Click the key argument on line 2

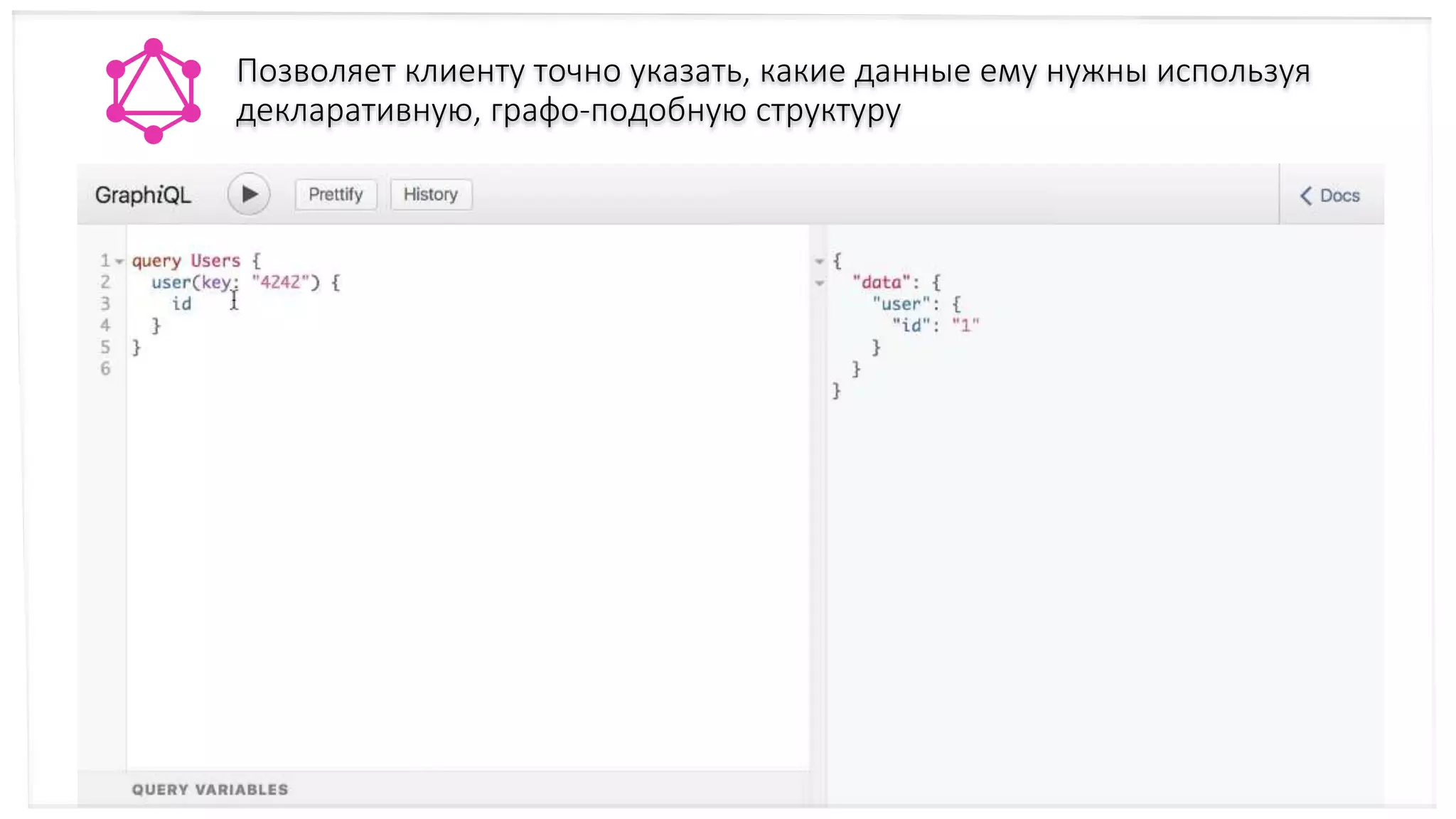point(215,283)
